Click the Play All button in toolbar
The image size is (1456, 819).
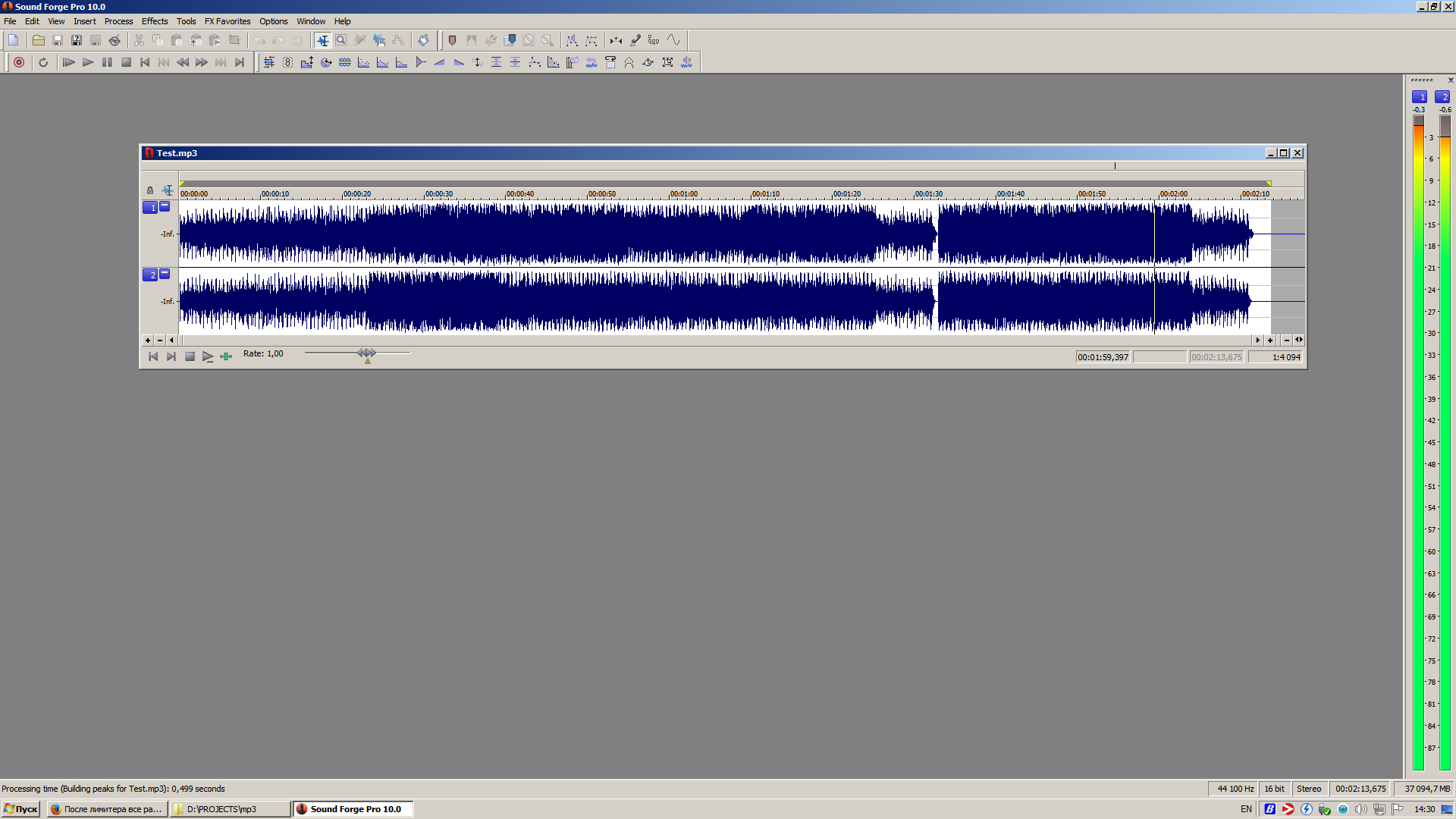click(68, 62)
